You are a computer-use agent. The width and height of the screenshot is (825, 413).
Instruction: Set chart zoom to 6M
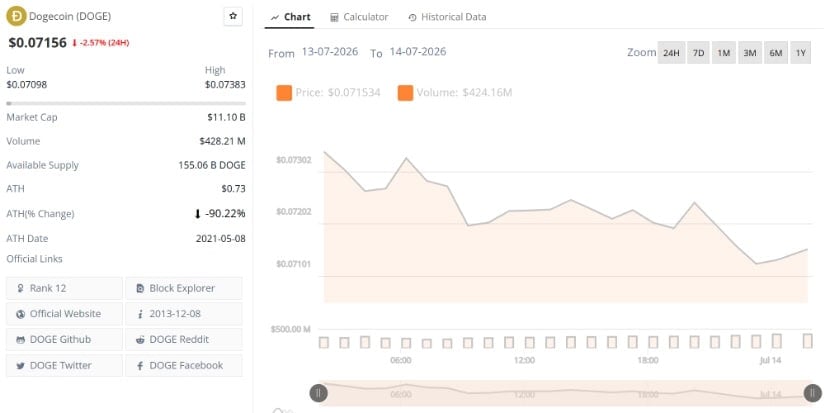point(776,53)
